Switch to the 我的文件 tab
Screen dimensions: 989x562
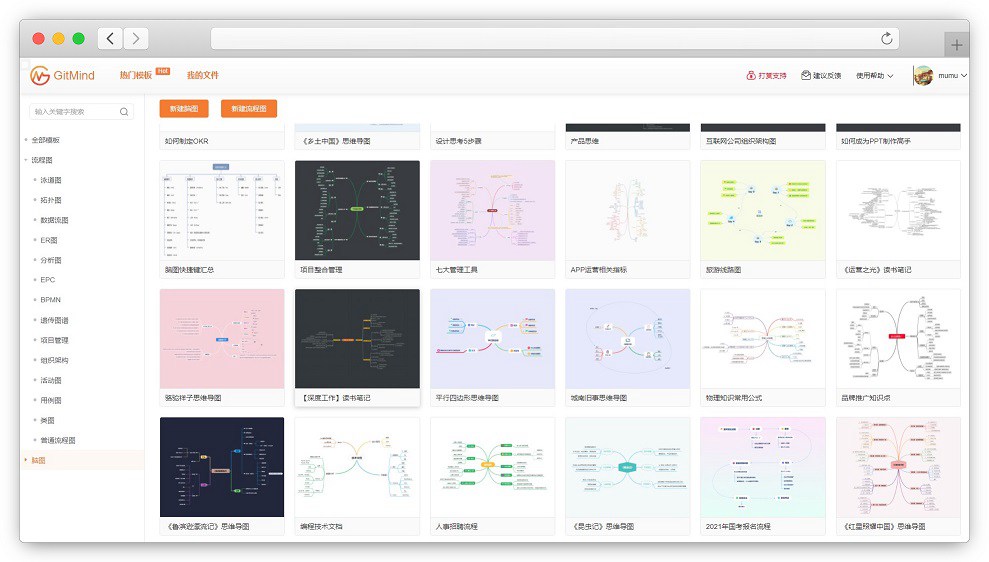(x=202, y=75)
